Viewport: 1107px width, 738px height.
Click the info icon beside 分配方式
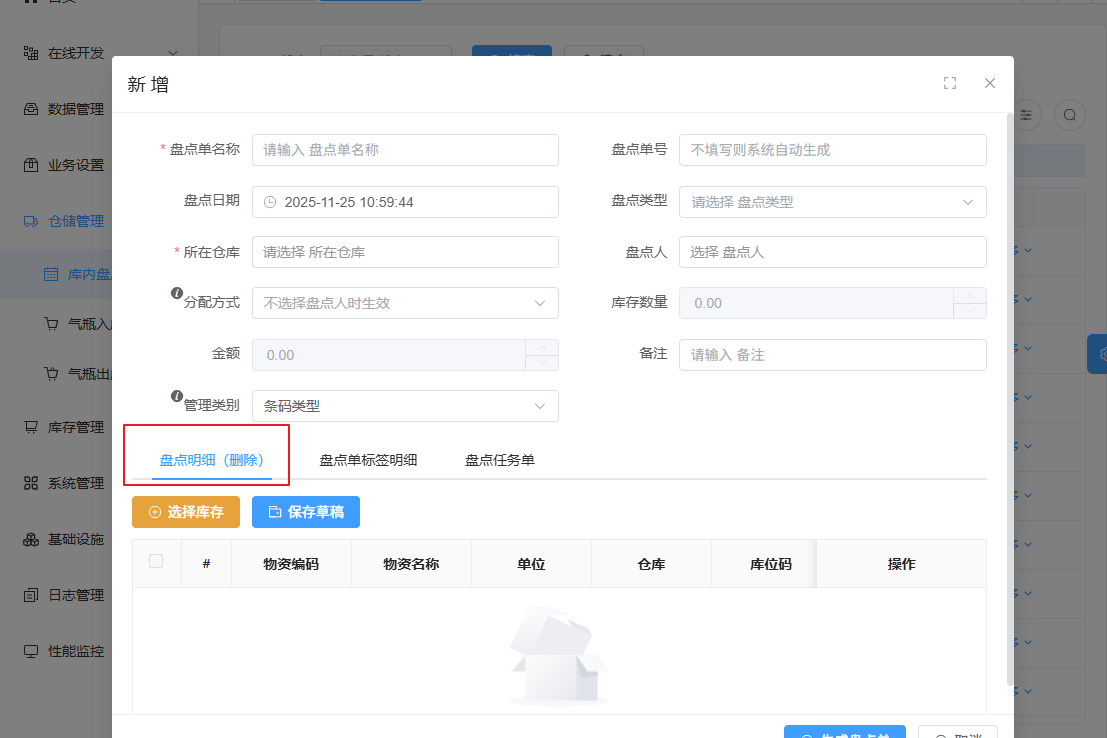(x=177, y=294)
